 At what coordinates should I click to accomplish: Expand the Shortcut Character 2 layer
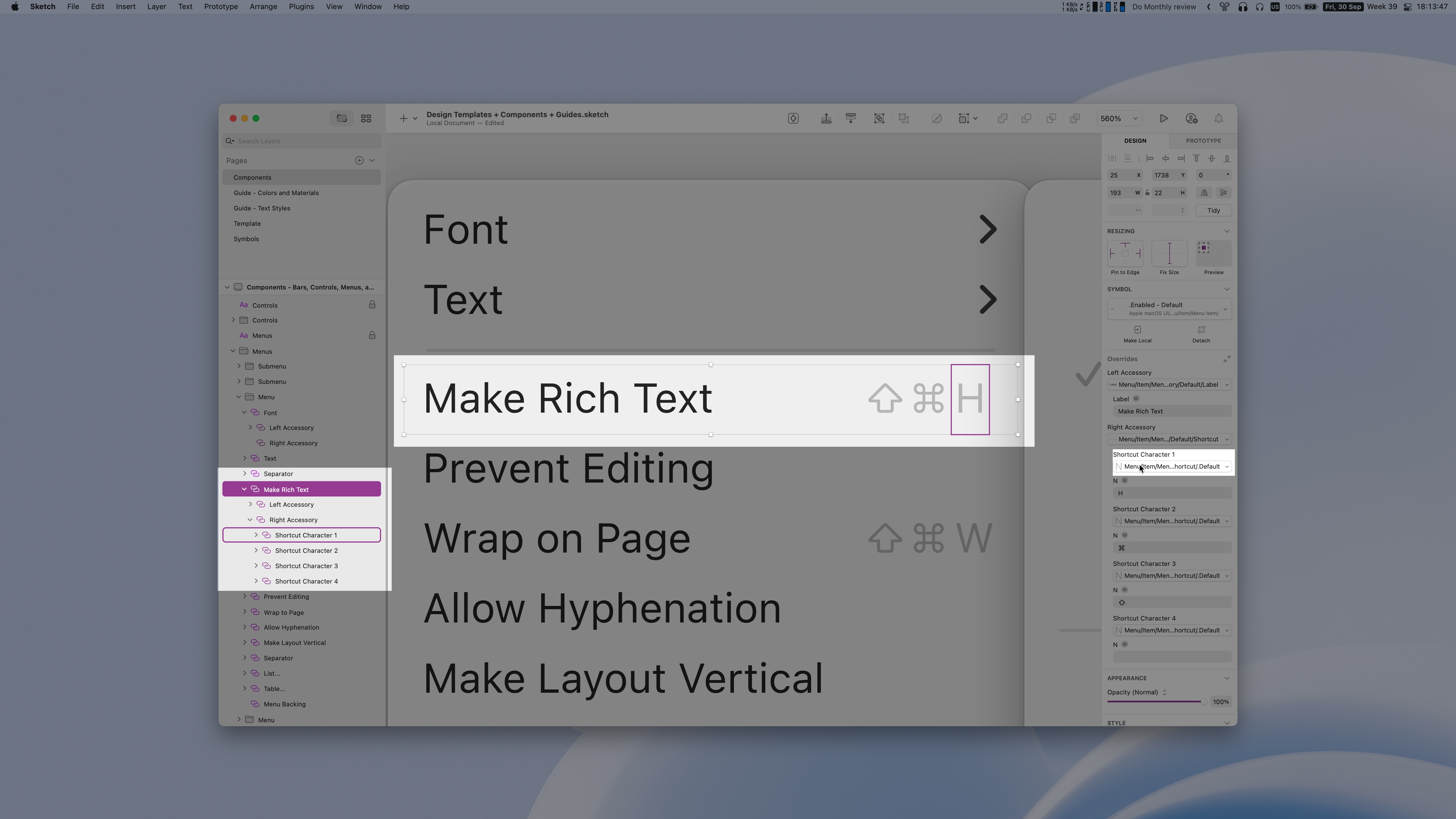coord(256,551)
